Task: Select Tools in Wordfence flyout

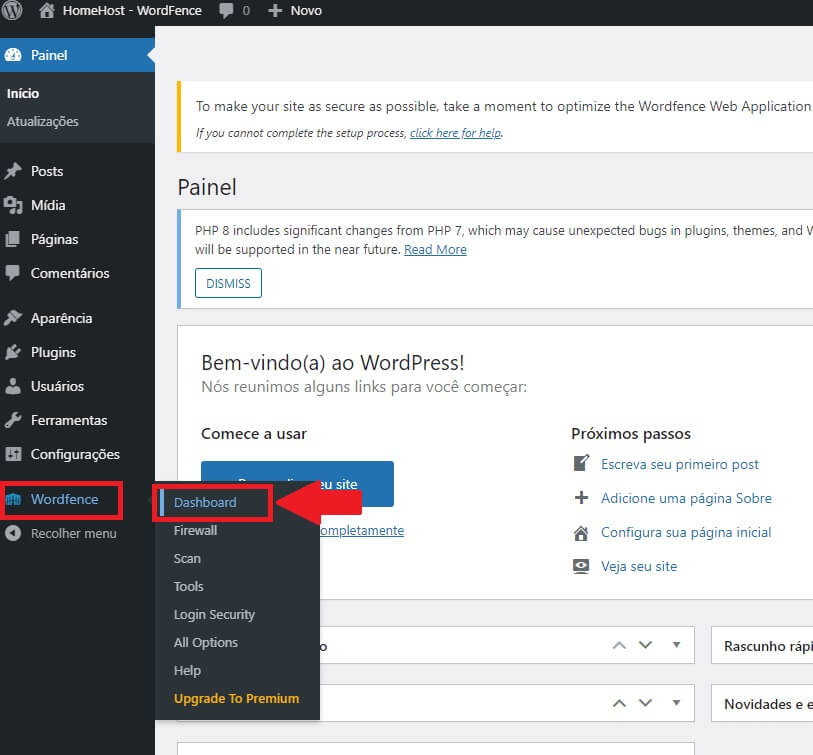Action: [189, 586]
